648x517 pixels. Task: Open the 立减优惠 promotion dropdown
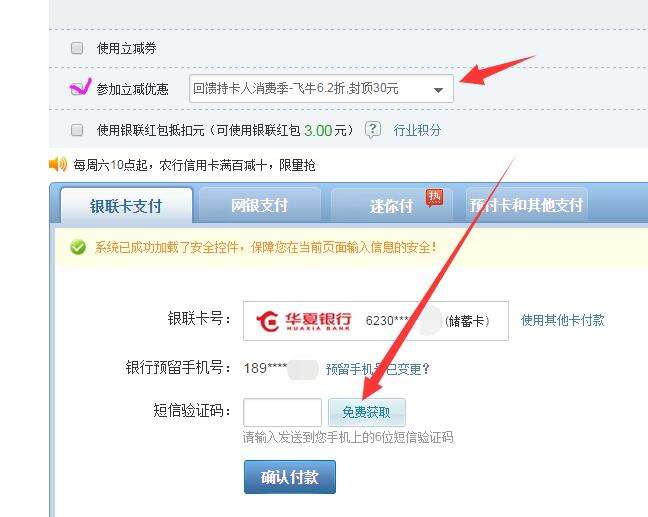(321, 88)
